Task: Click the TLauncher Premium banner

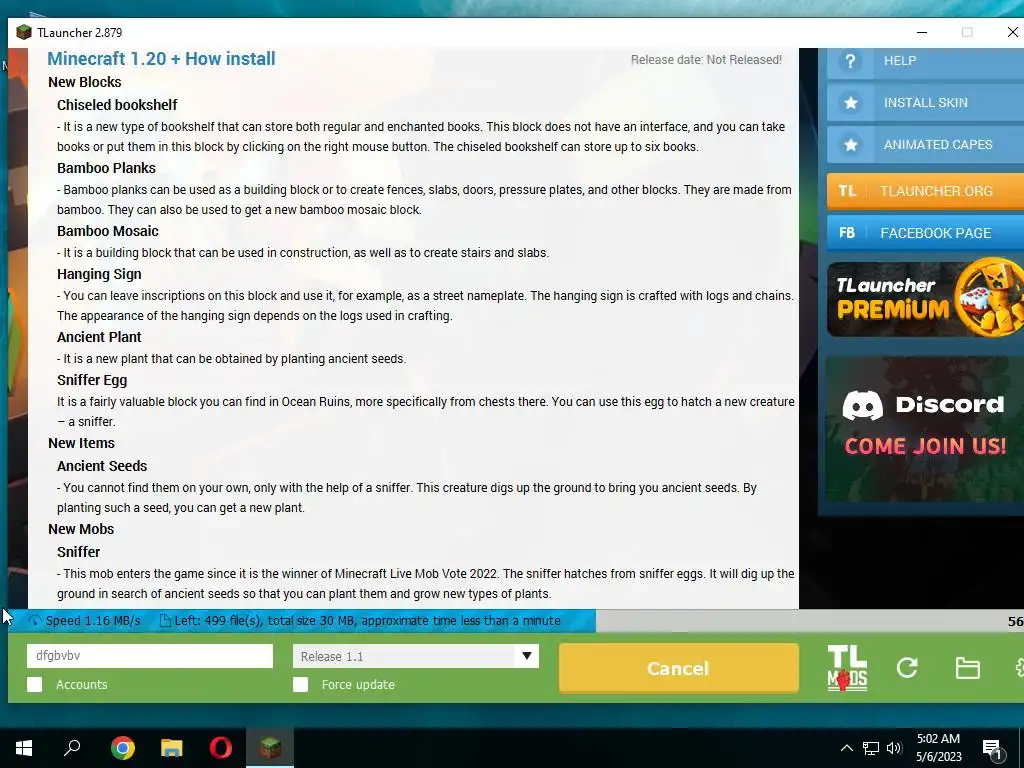Action: [925, 298]
